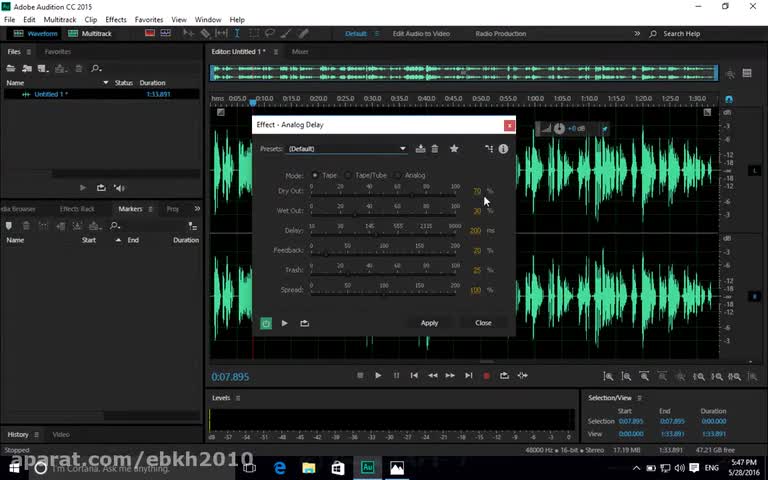The image size is (768, 480).
Task: Open the Files panel menu
Action: pyautogui.click(x=29, y=51)
